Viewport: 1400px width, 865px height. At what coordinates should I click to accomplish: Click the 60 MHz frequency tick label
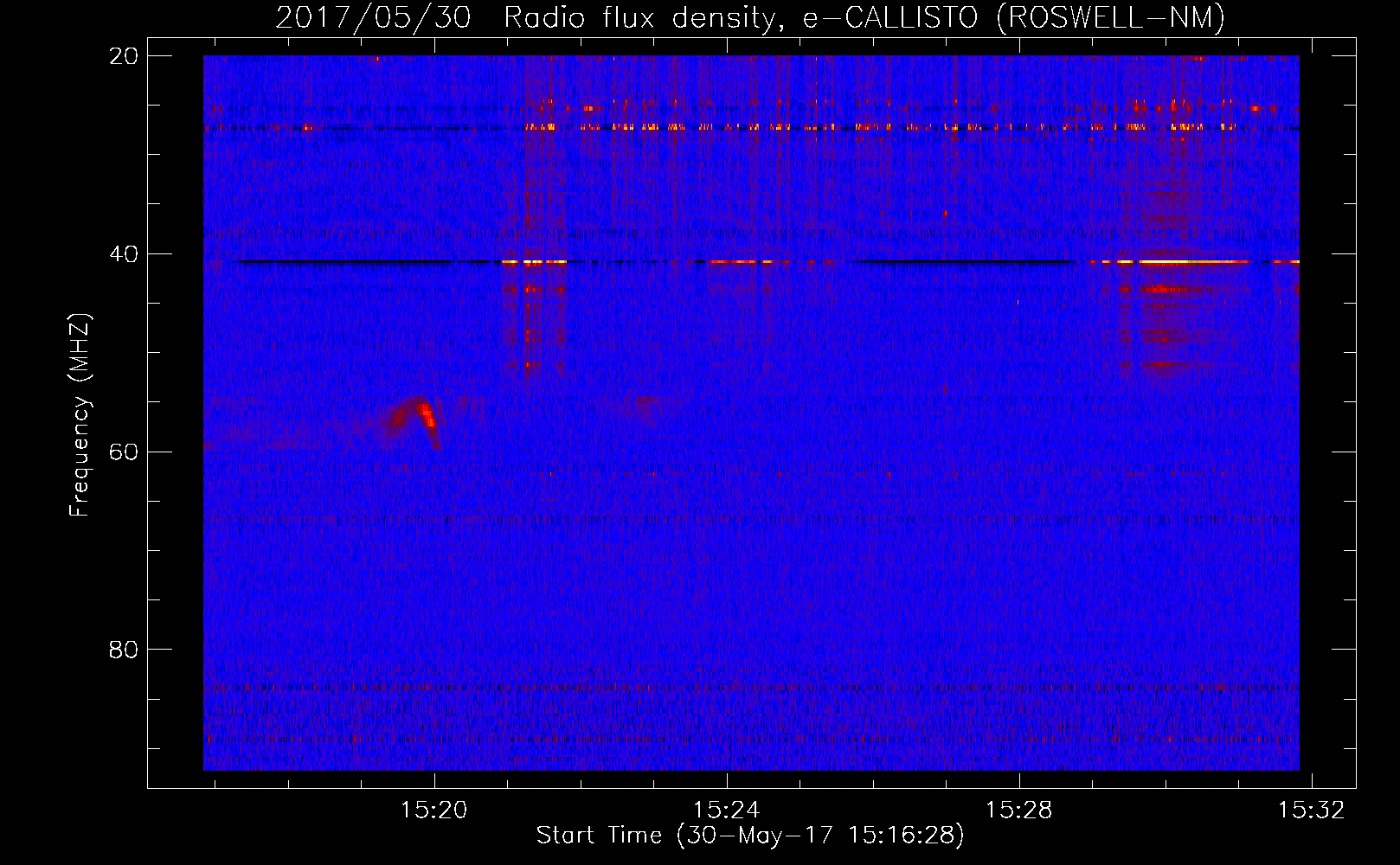124,452
